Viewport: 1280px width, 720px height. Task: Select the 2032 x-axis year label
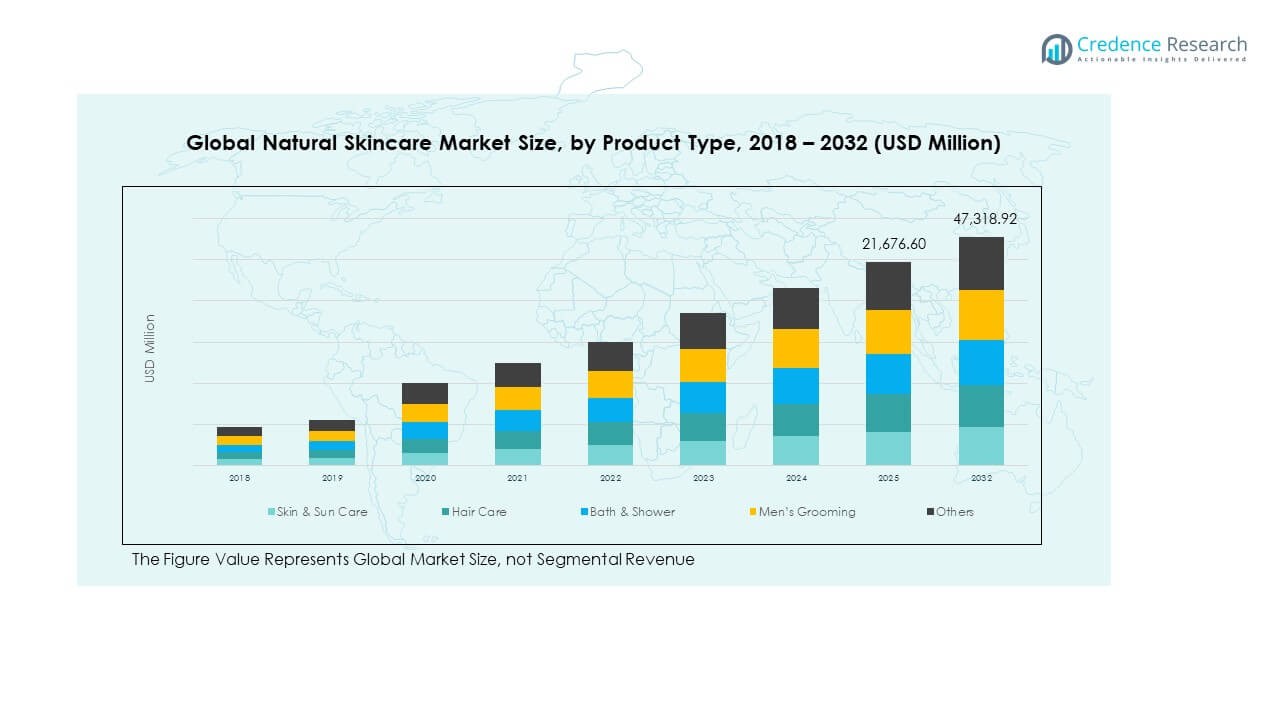980,478
